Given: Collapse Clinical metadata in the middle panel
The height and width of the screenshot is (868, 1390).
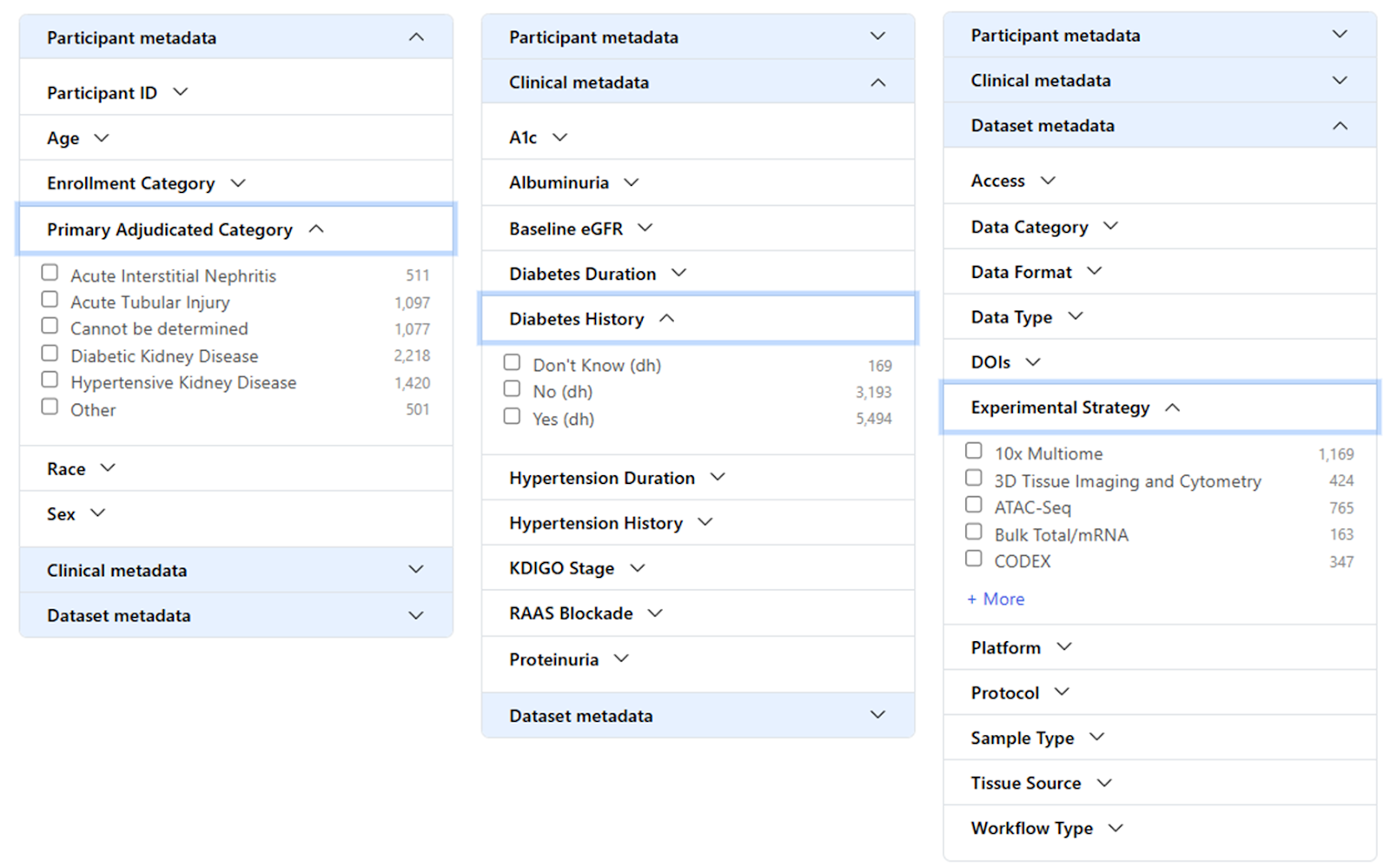Looking at the screenshot, I should (x=698, y=82).
